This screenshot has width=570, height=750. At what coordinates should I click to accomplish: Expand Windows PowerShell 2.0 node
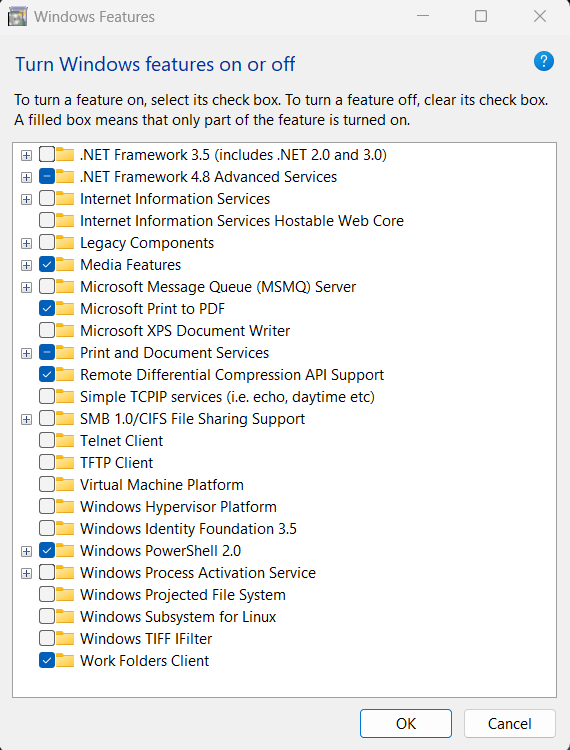coord(26,551)
